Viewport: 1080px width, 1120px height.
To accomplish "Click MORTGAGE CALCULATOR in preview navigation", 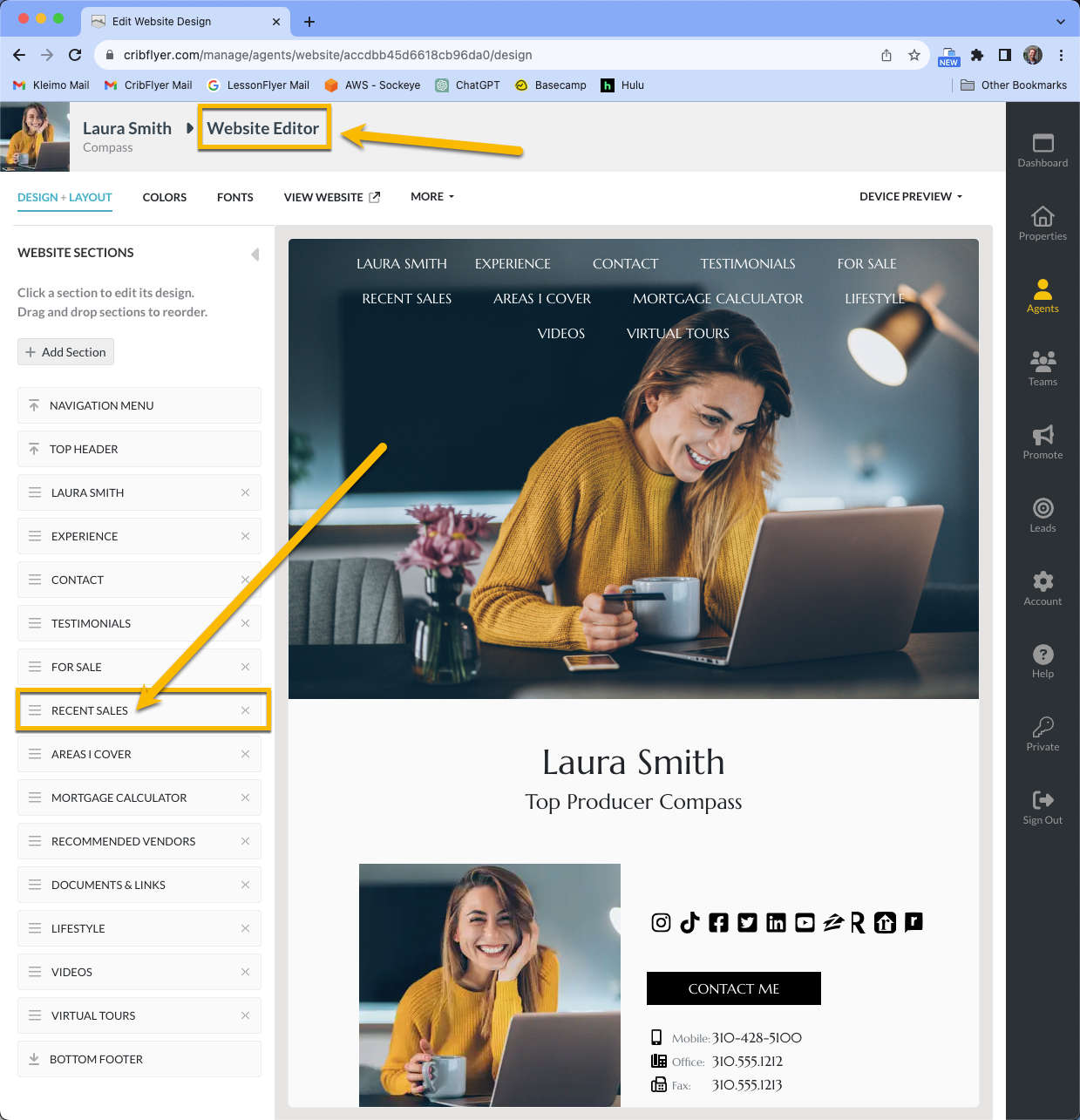I will point(718,299).
